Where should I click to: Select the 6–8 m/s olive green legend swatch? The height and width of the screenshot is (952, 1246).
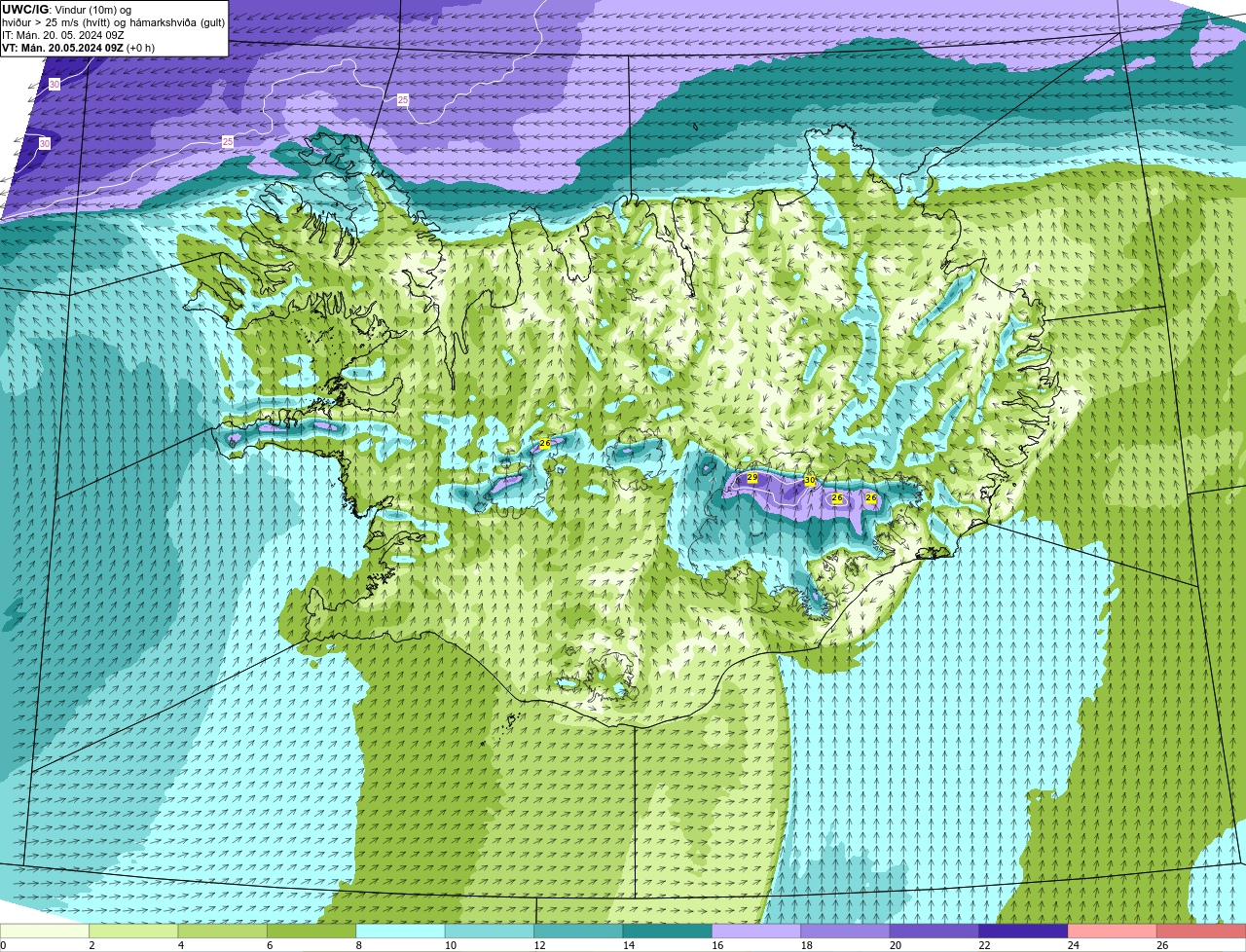click(x=311, y=931)
